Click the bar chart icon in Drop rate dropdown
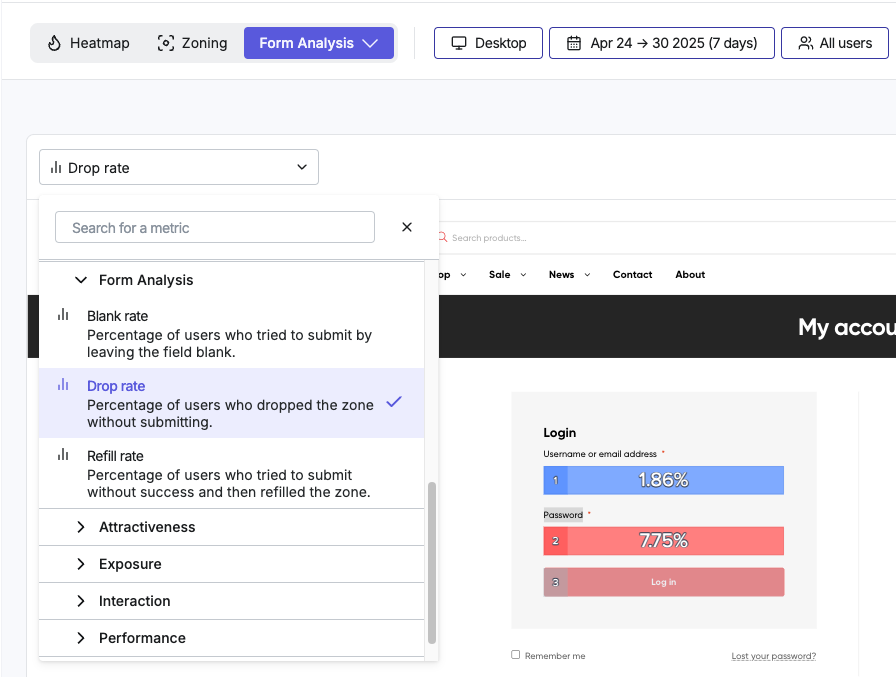Screen dimensions: 896x677 pyautogui.click(x=55, y=167)
